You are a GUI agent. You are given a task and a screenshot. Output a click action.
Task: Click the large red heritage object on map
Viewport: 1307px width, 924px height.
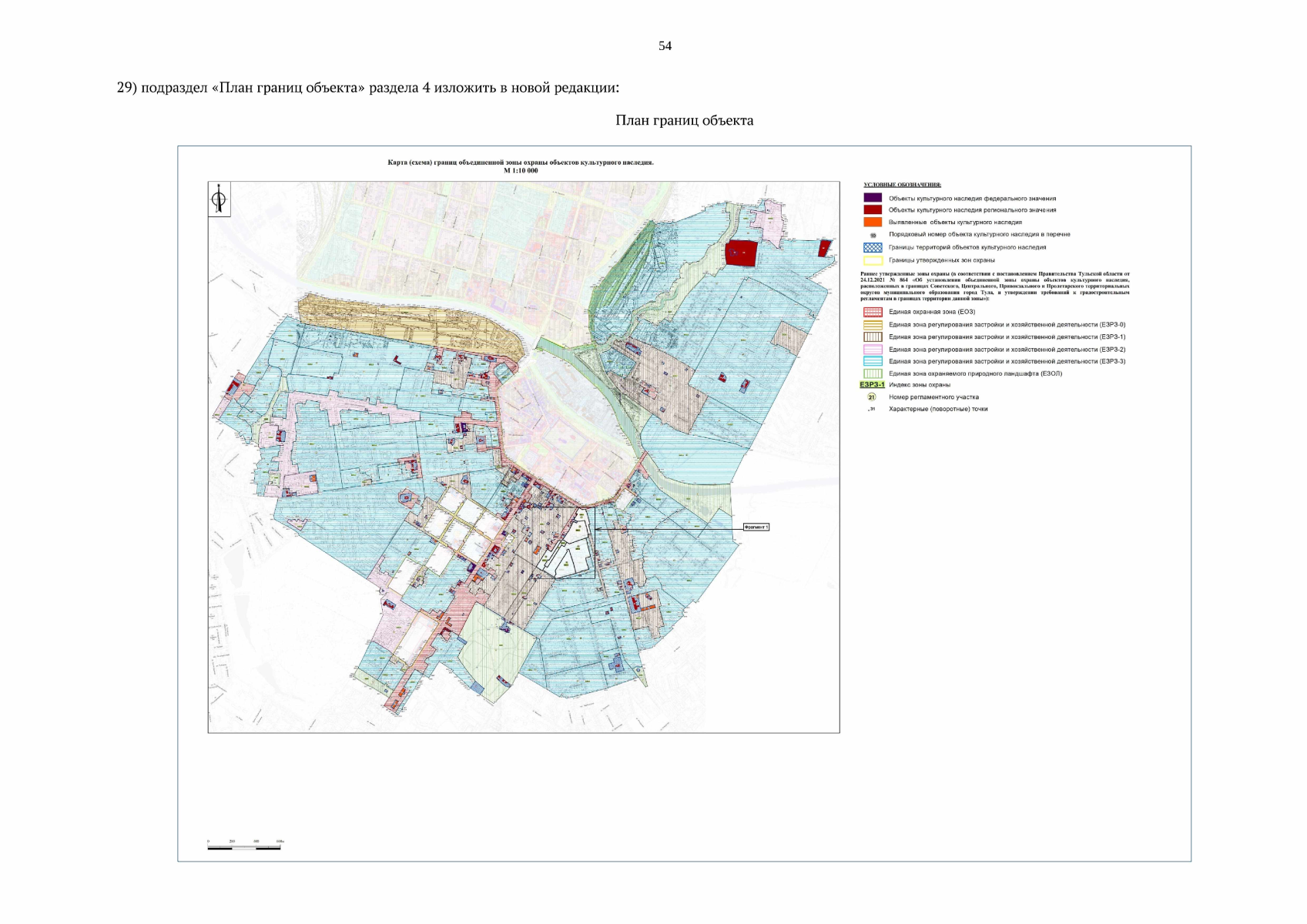(x=741, y=253)
